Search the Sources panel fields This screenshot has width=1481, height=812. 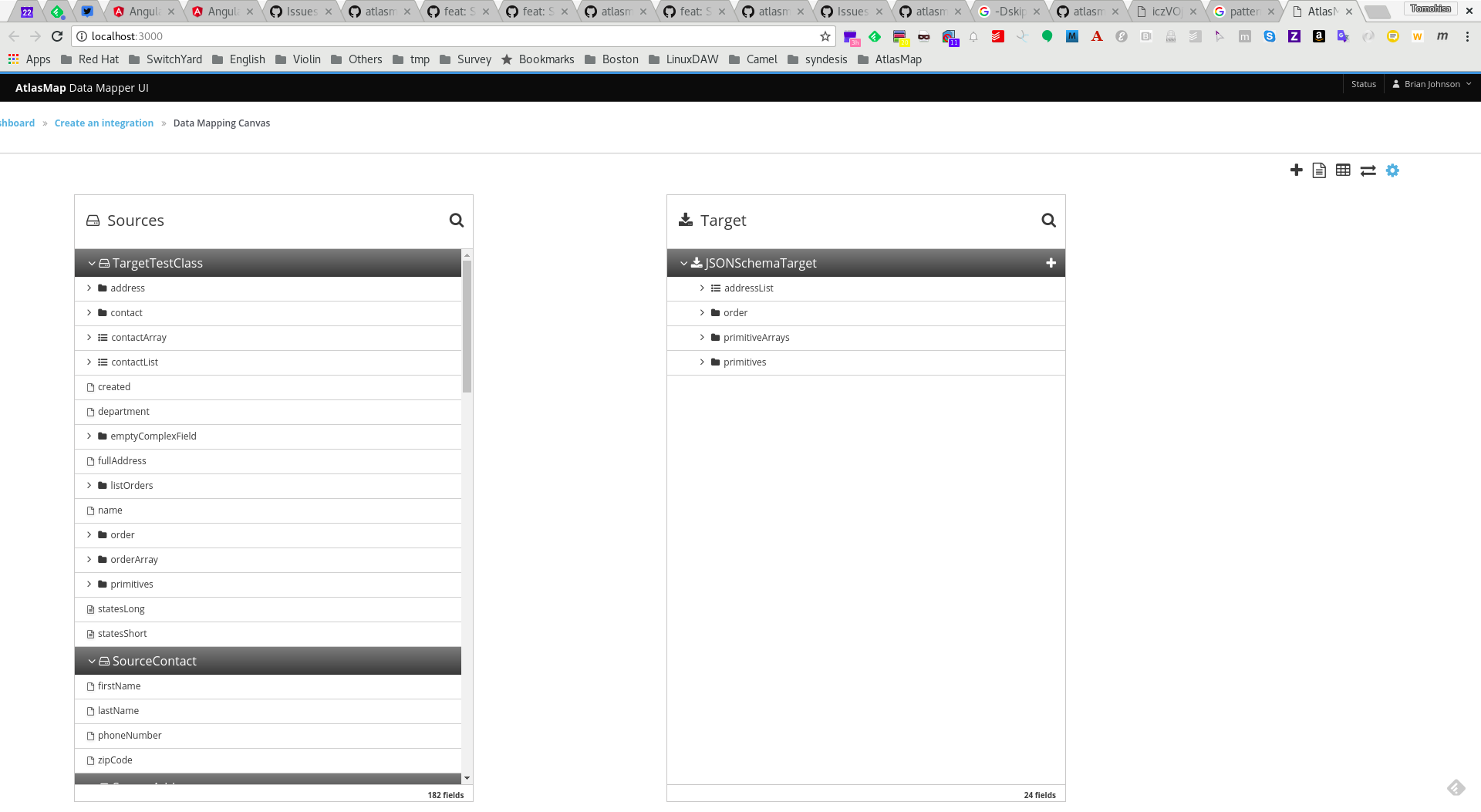coord(457,221)
